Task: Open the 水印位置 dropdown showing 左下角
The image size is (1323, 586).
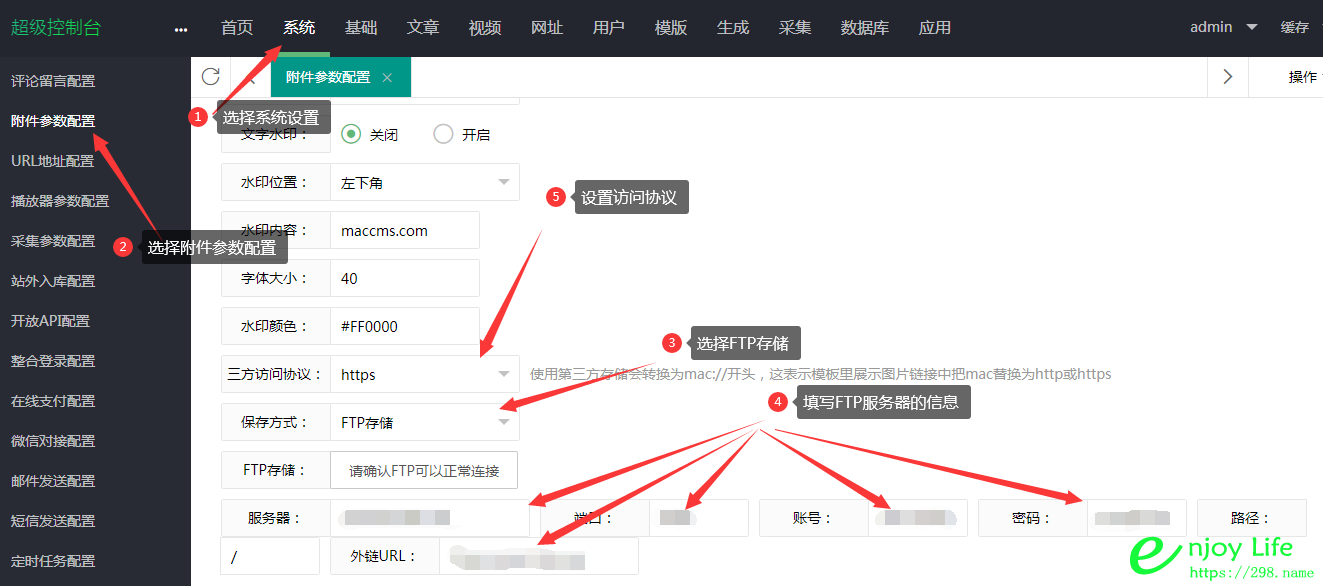Action: pos(424,182)
